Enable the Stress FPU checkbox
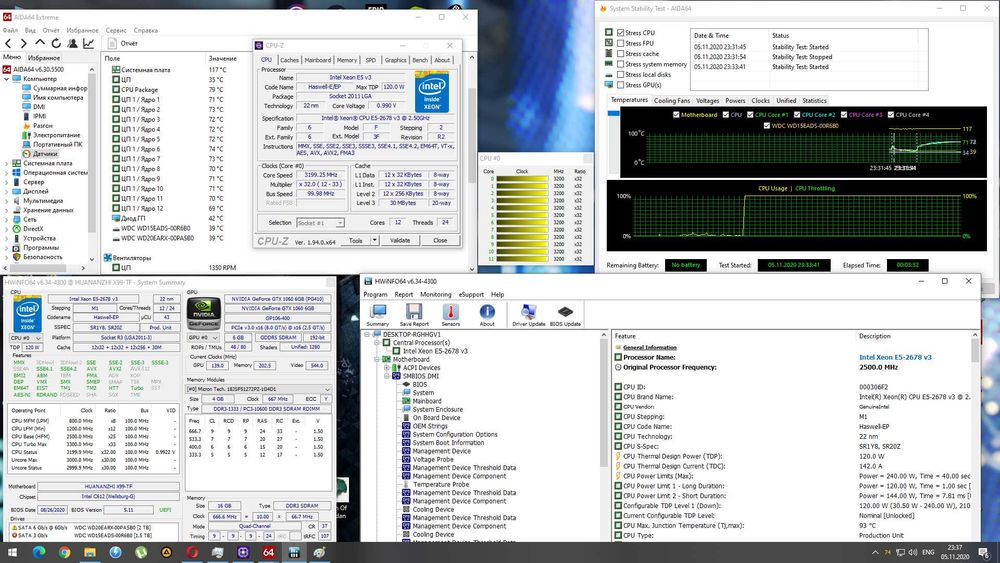 (621, 44)
